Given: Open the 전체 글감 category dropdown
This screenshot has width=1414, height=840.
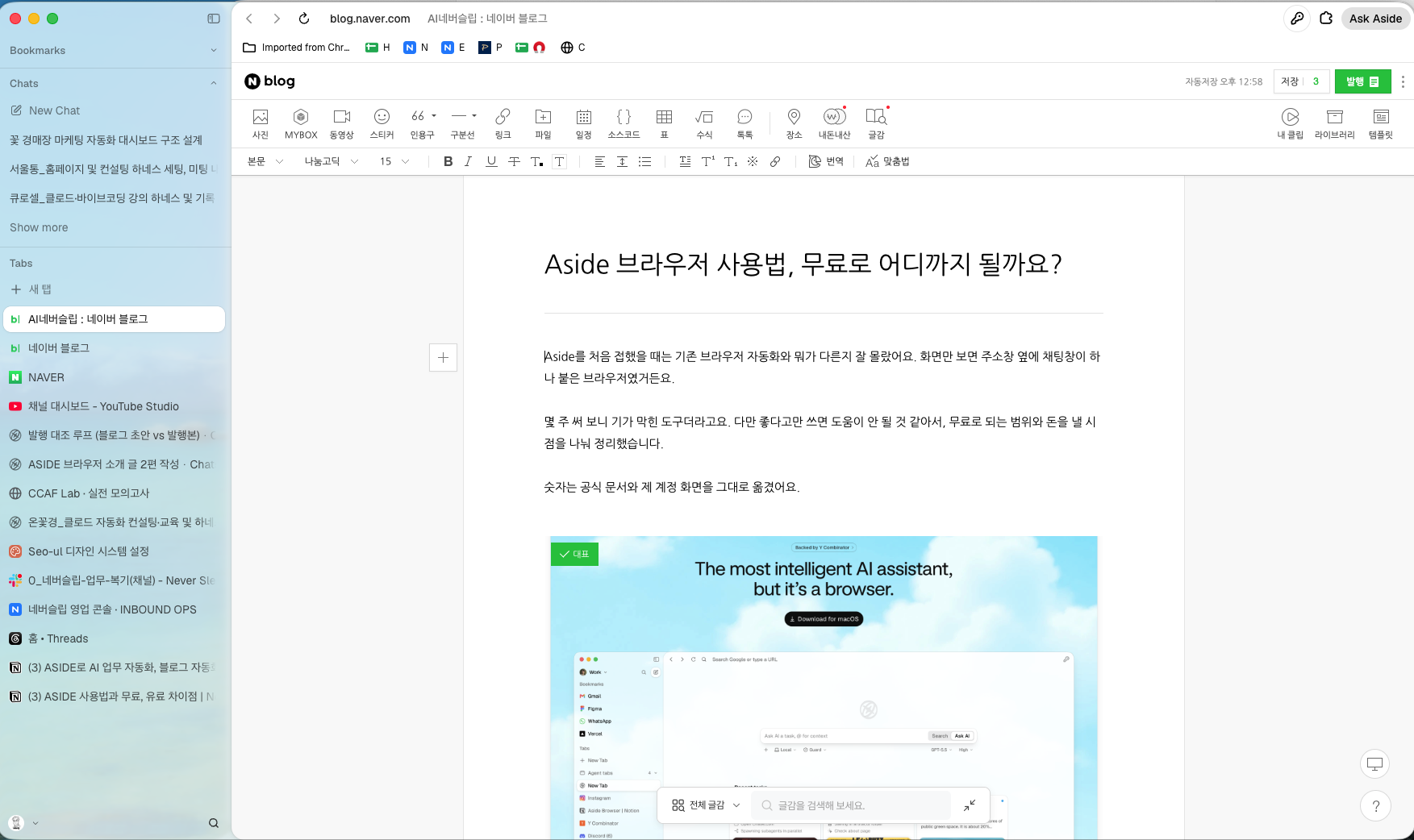Looking at the screenshot, I should coord(706,805).
